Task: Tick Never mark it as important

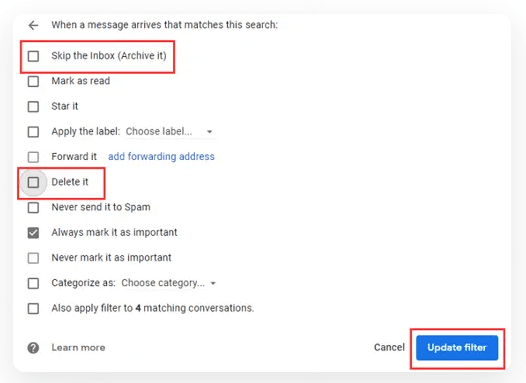Action: point(33,258)
